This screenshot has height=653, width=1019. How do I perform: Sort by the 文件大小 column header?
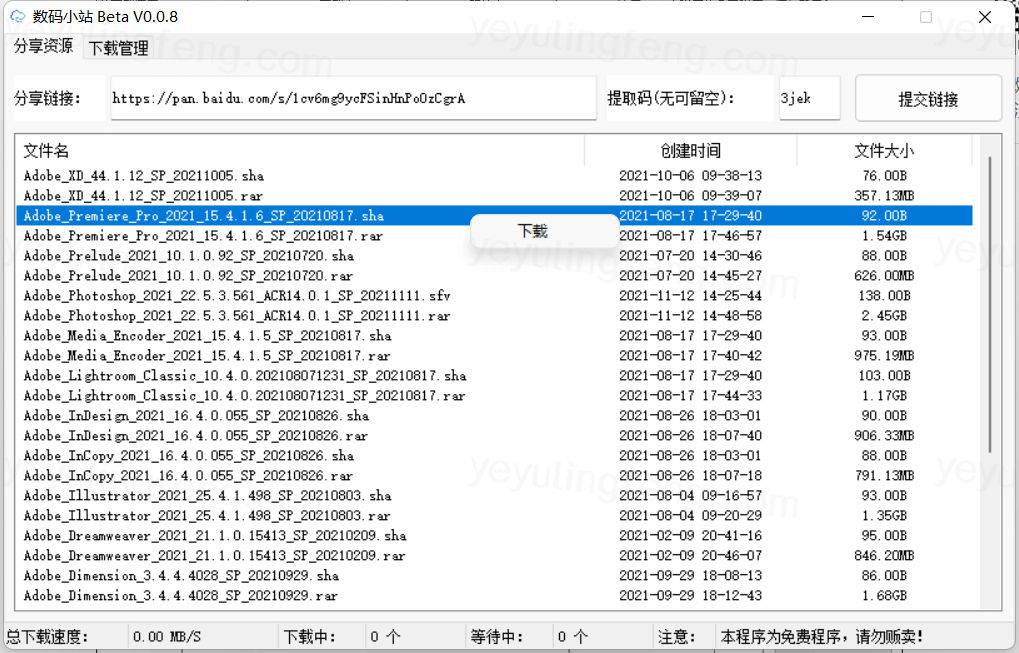tap(884, 151)
